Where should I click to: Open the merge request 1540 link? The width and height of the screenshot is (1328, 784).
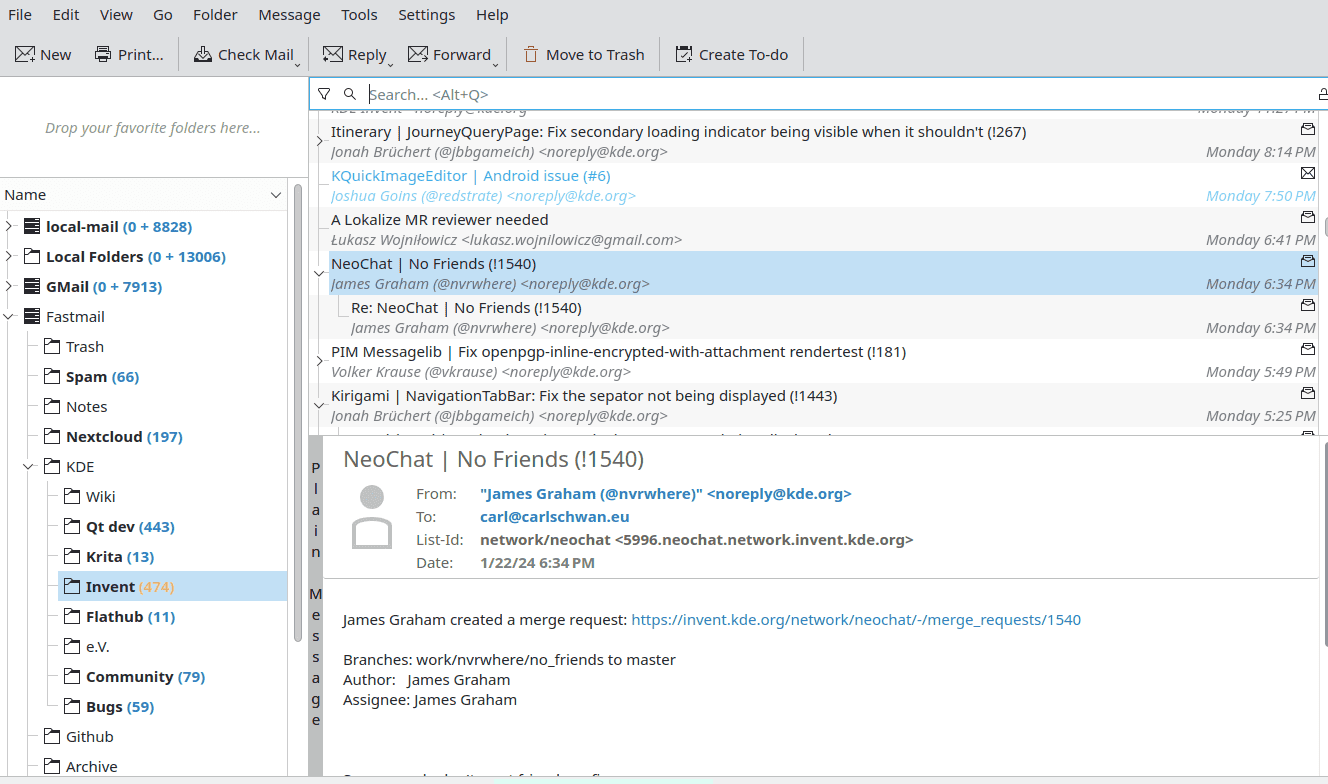tap(856, 620)
